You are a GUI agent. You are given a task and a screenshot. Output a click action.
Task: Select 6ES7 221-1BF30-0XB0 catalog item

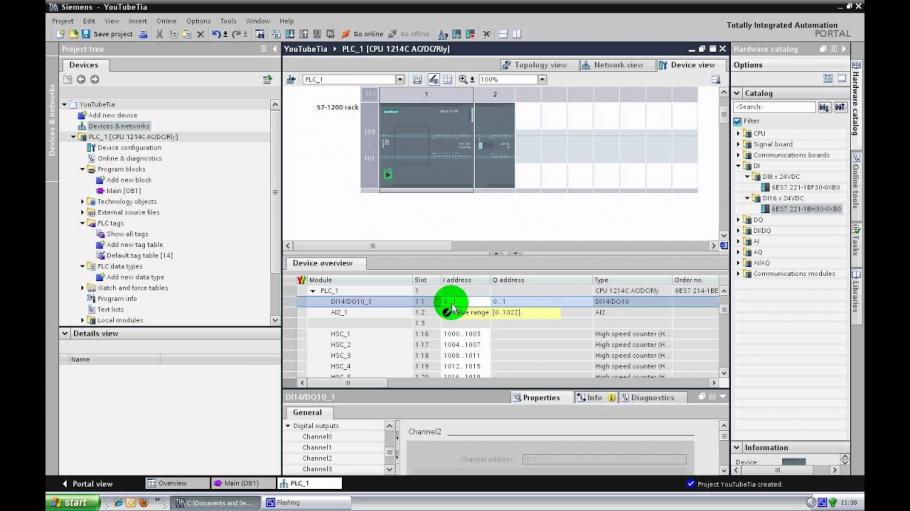point(806,188)
